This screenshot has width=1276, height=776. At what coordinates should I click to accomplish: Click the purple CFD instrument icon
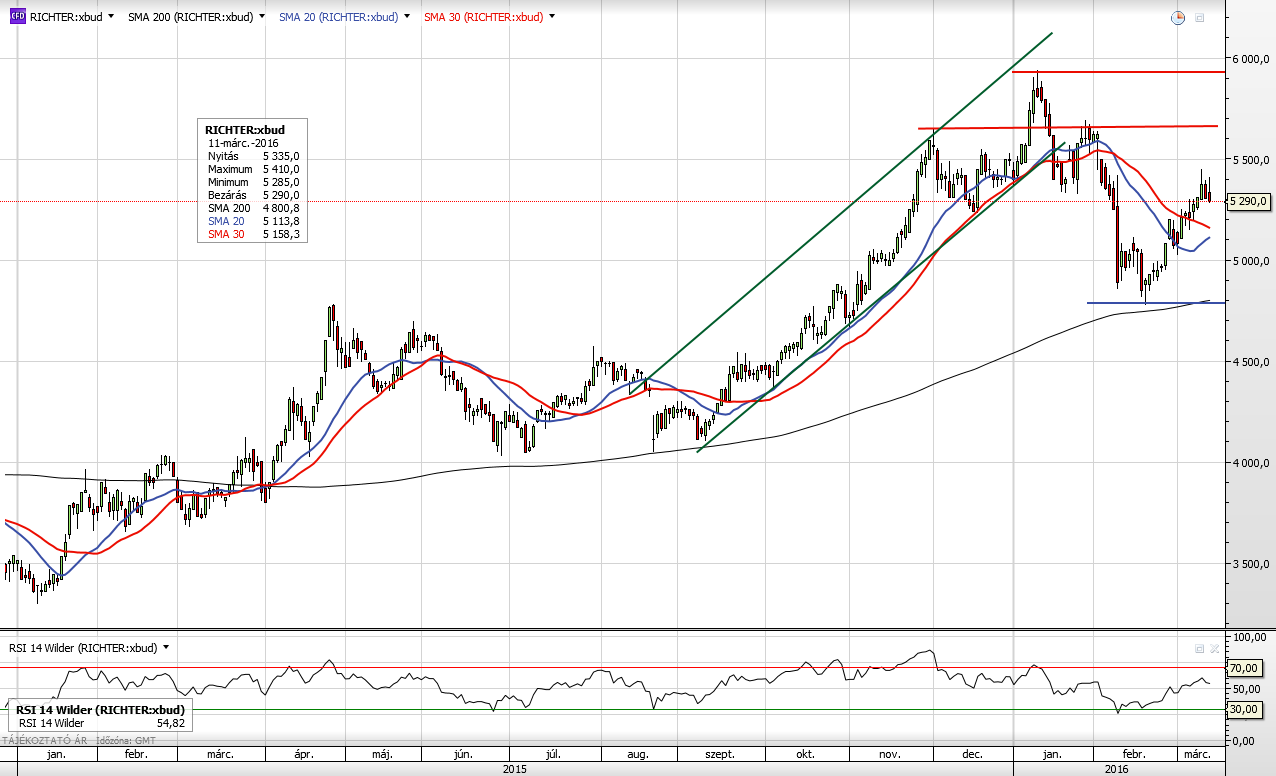click(x=17, y=17)
